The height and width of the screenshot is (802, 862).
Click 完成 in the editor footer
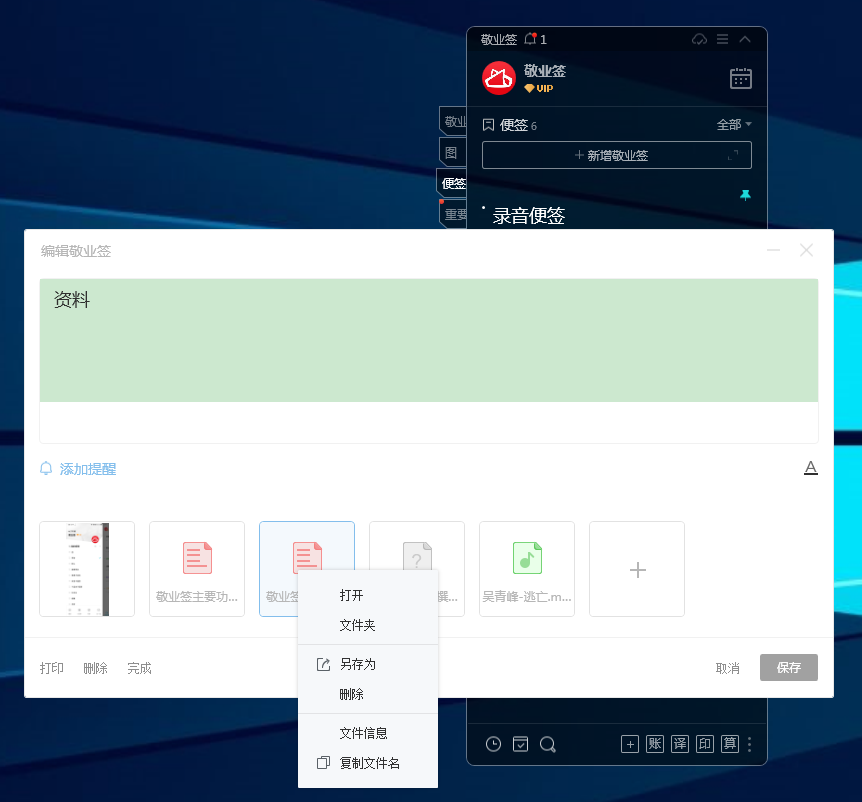click(139, 668)
